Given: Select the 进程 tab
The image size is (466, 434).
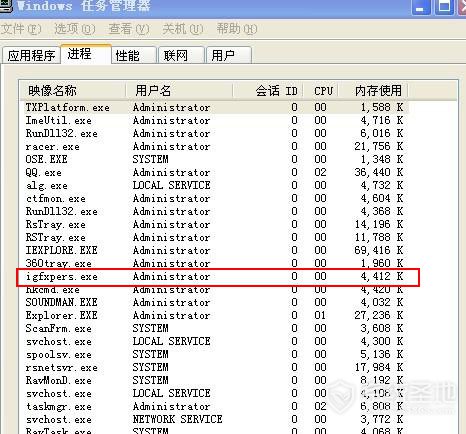Looking at the screenshot, I should coord(86,54).
